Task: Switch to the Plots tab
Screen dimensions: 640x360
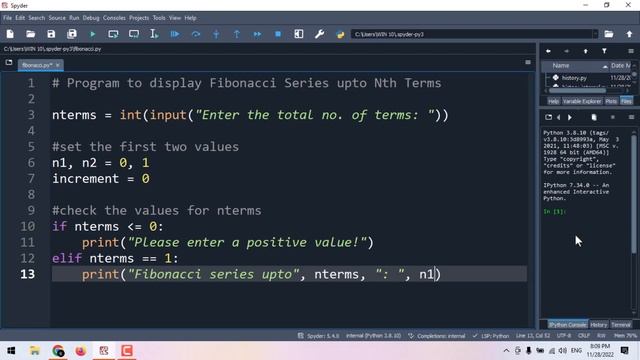Action: (x=611, y=101)
